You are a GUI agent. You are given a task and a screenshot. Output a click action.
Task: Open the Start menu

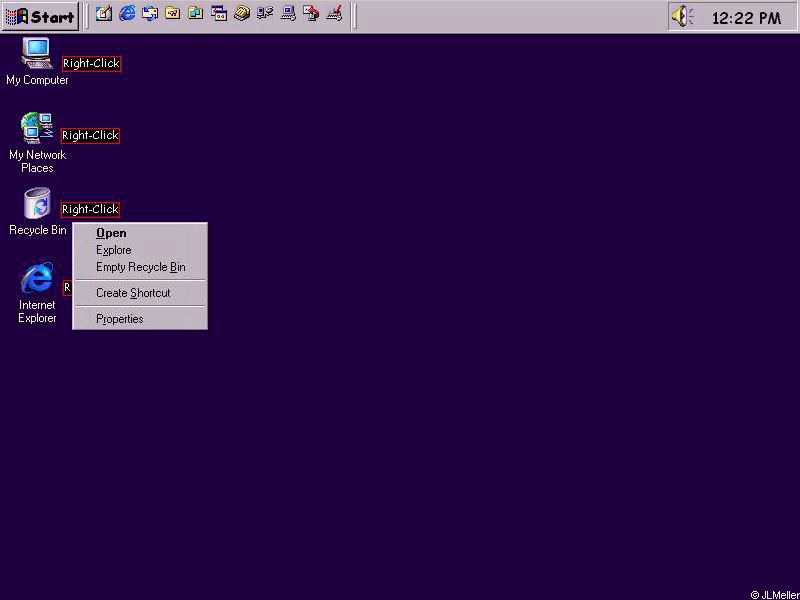click(40, 16)
